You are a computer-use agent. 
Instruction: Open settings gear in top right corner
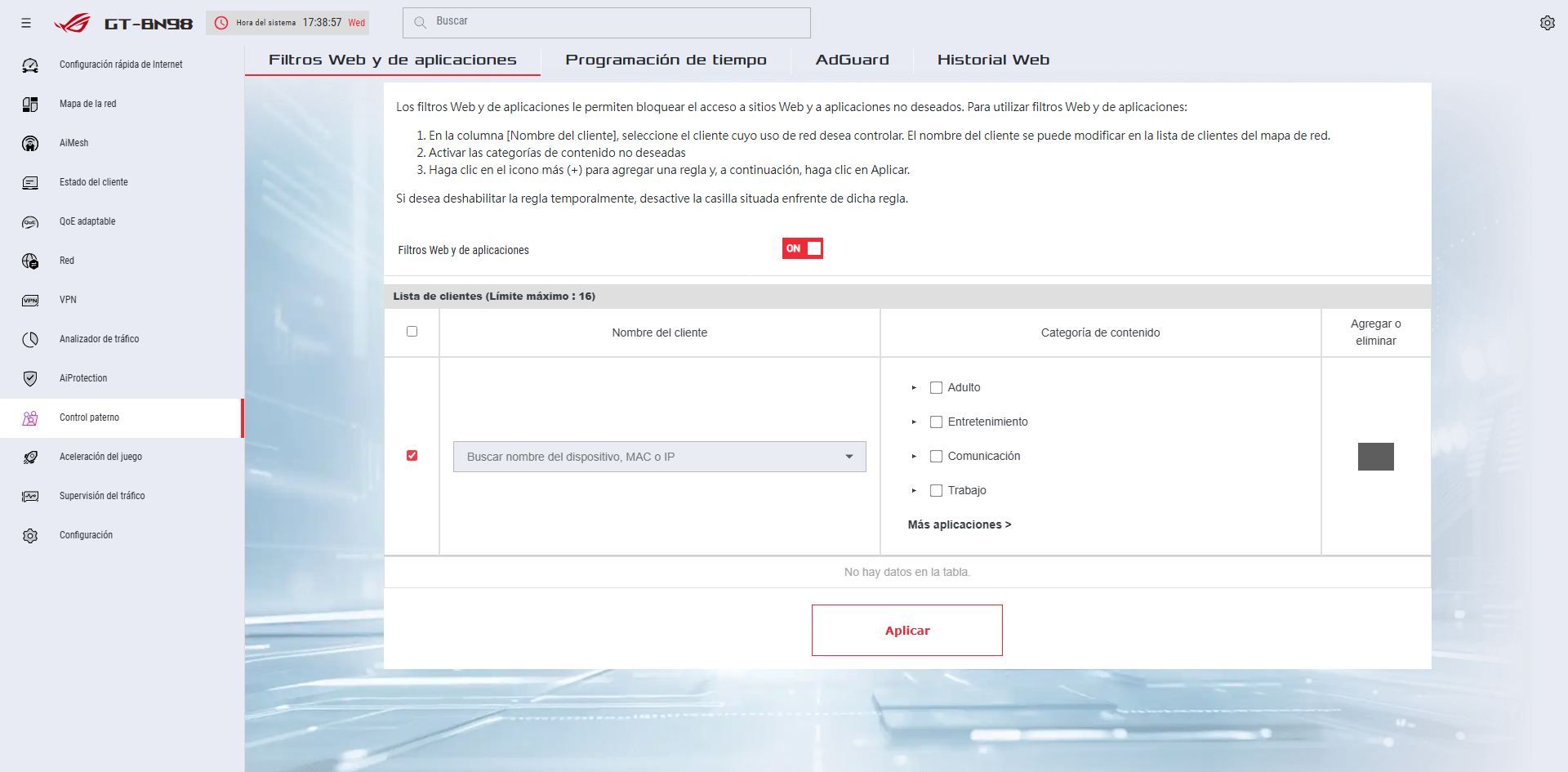coord(1547,23)
